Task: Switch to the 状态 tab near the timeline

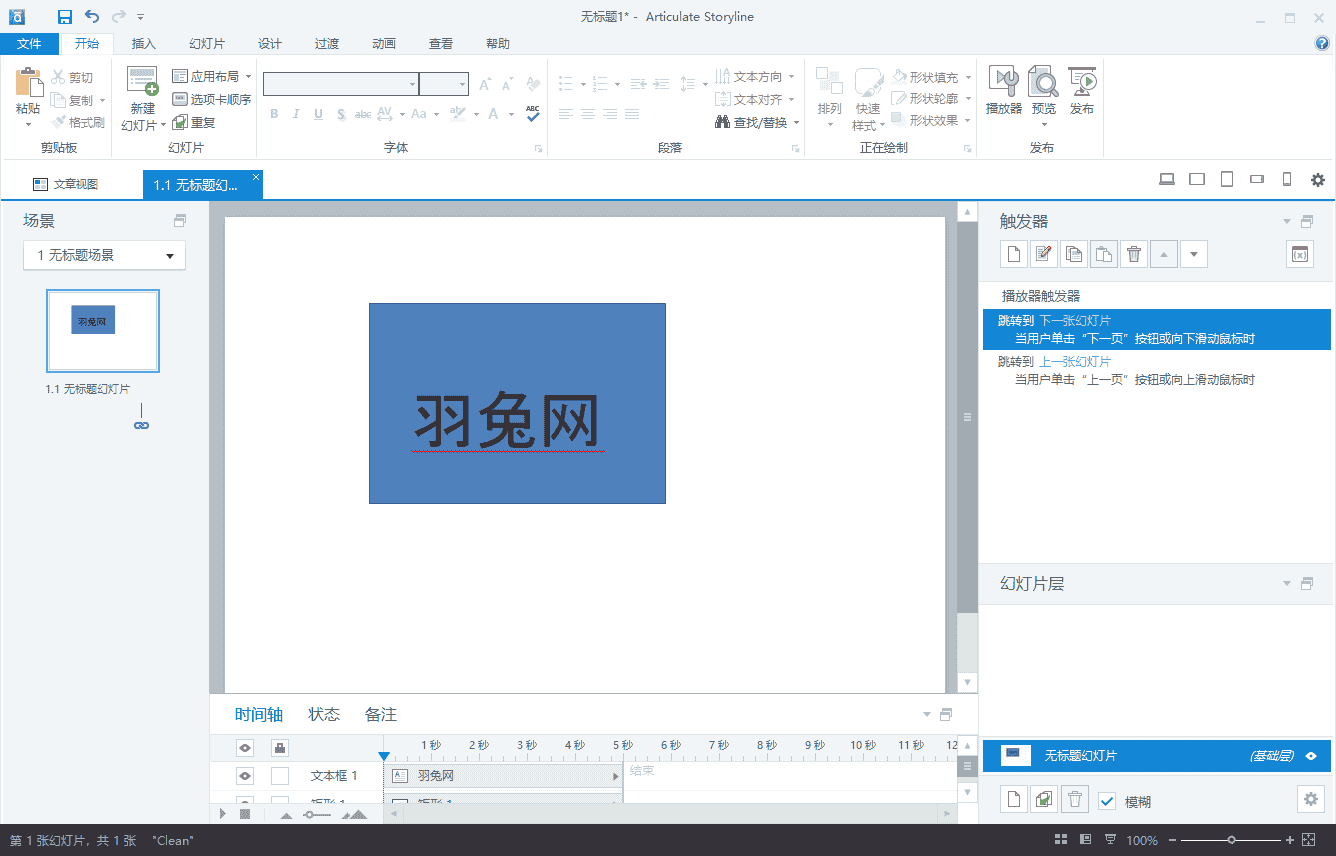Action: (323, 714)
